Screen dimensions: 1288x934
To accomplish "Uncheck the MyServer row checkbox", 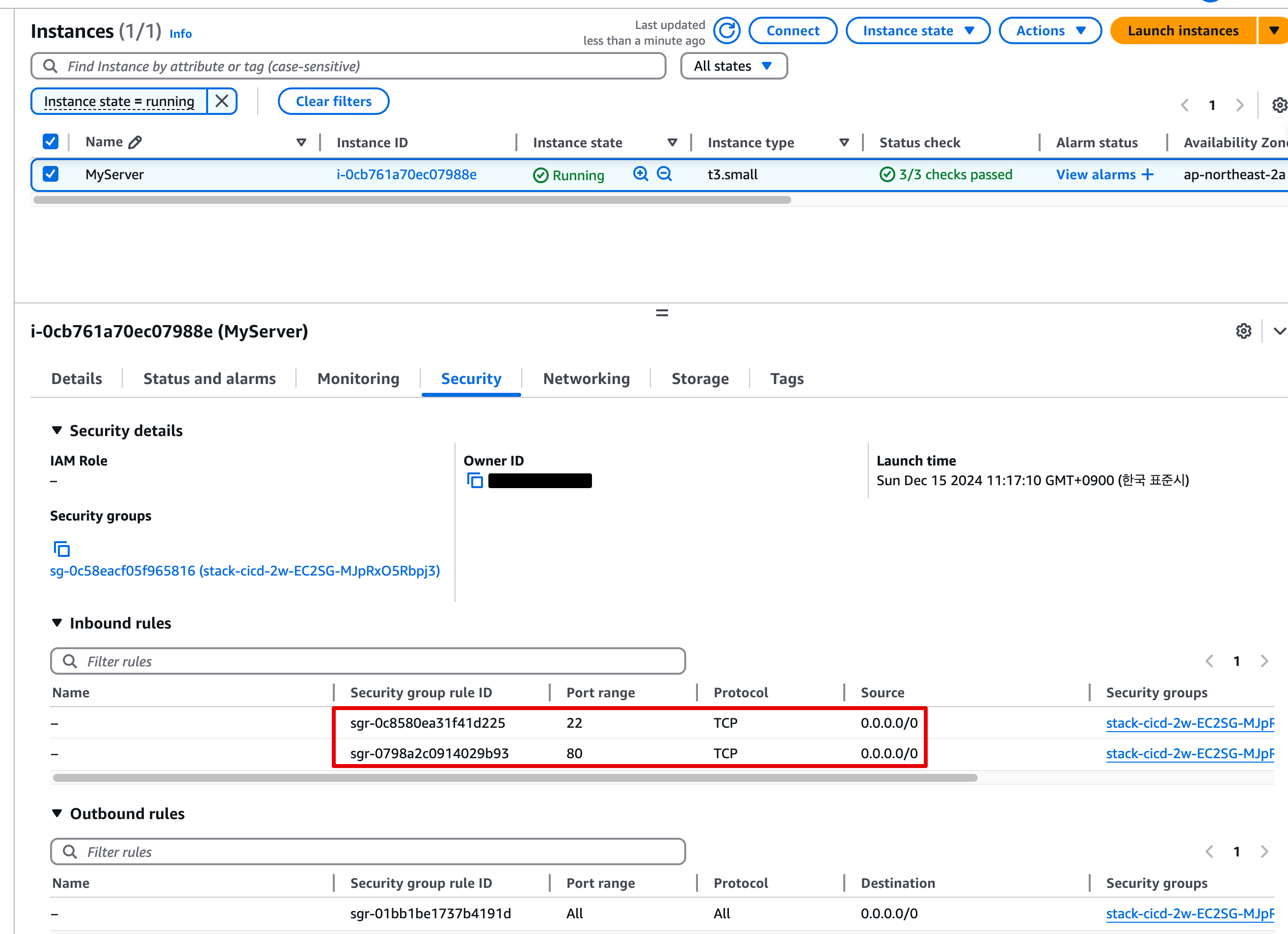I will coord(51,174).
